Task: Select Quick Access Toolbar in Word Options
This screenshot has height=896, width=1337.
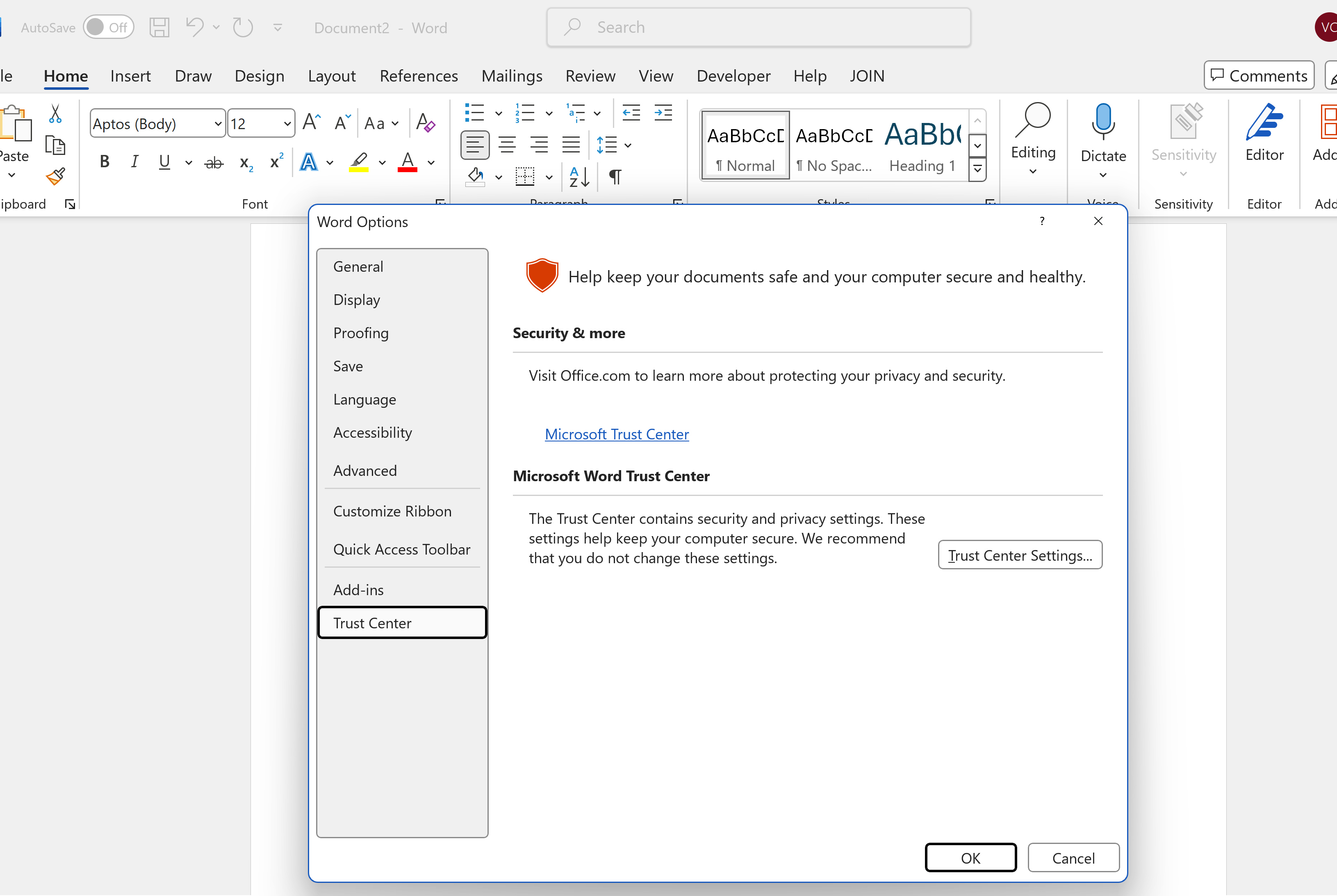Action: 402,550
